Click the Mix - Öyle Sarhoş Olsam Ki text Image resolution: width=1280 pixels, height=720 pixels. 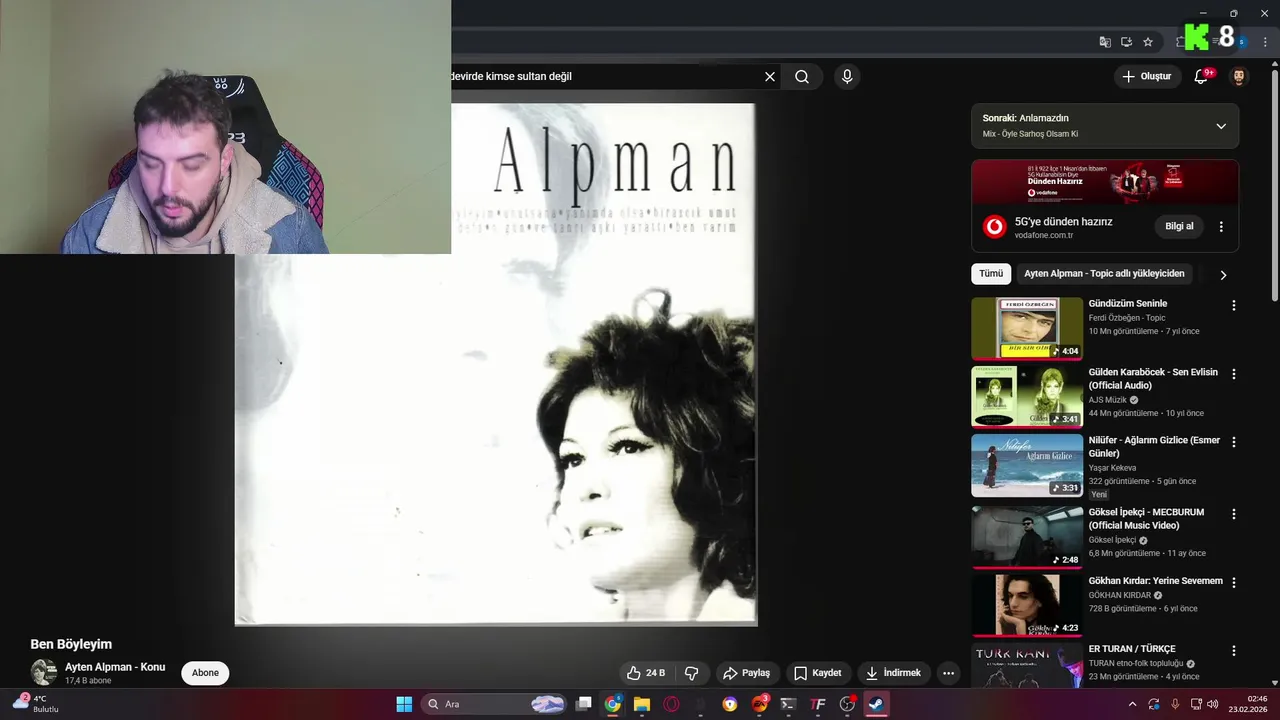tap(1030, 134)
